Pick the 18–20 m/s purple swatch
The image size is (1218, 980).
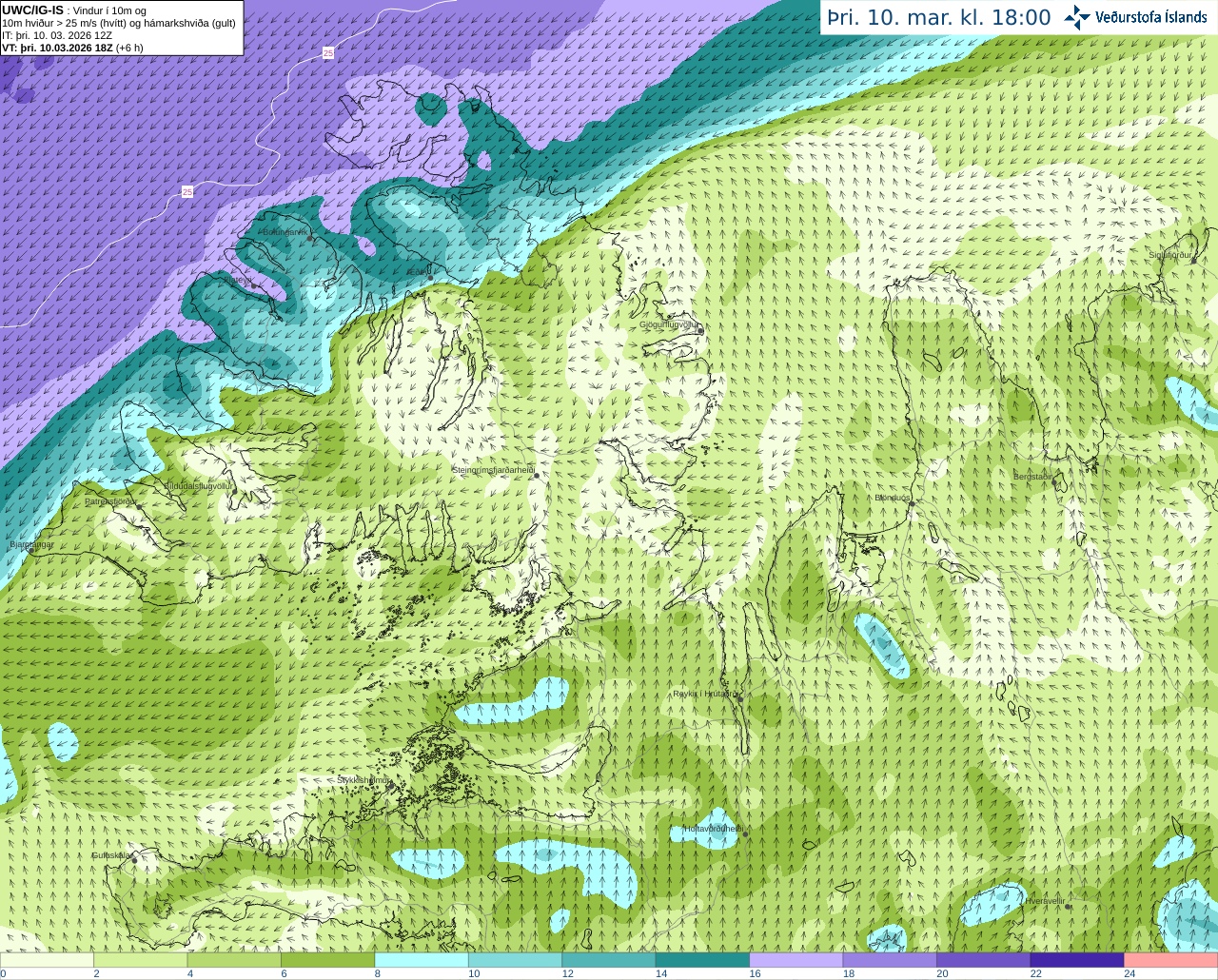click(890, 960)
